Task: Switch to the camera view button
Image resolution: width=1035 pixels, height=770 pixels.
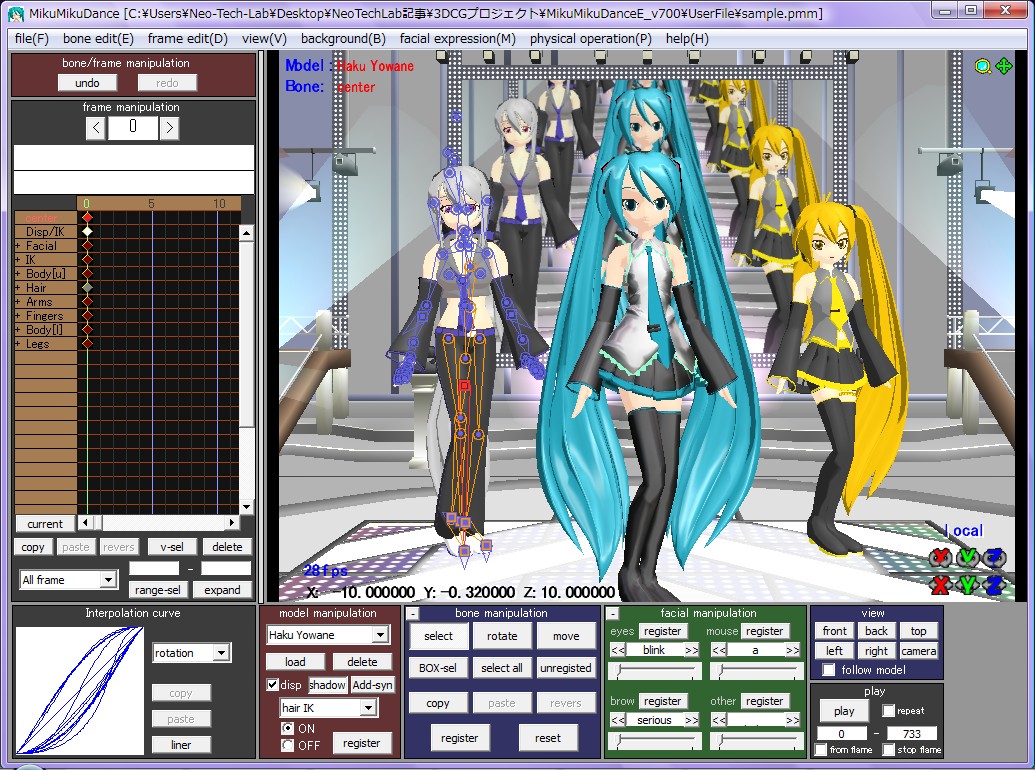Action: [x=918, y=651]
